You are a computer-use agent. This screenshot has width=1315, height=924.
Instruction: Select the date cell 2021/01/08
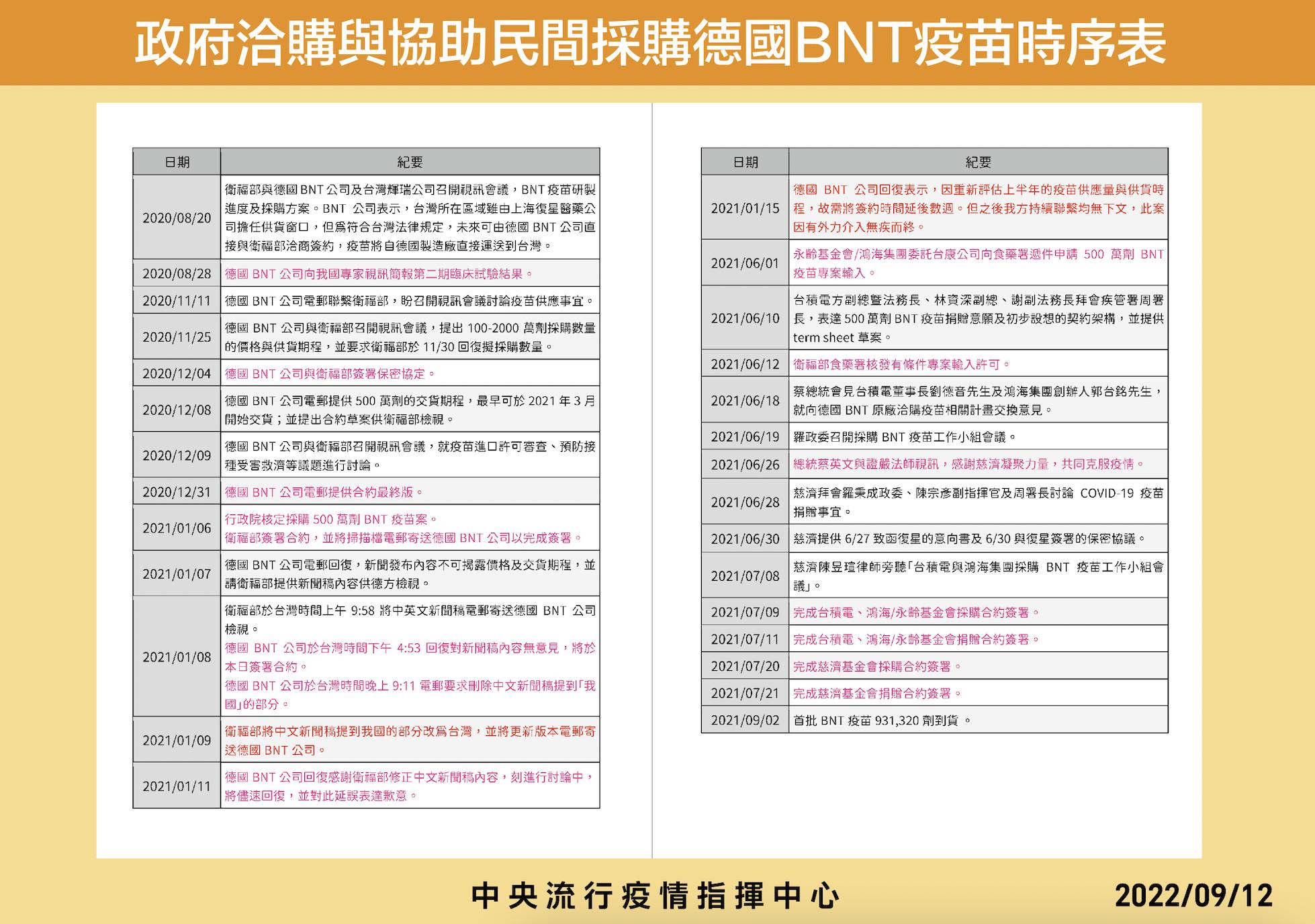tap(177, 656)
